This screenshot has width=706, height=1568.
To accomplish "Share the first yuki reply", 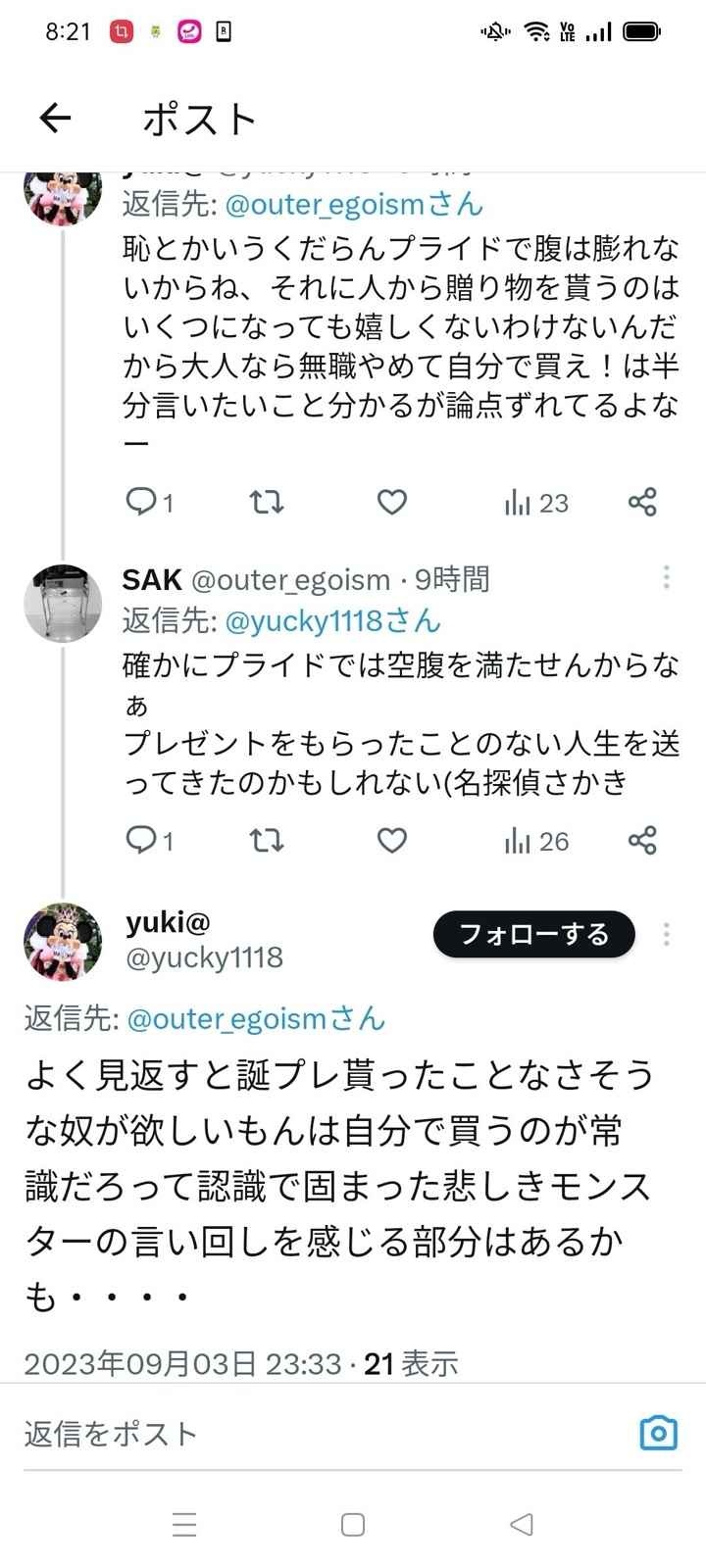I will [x=642, y=503].
